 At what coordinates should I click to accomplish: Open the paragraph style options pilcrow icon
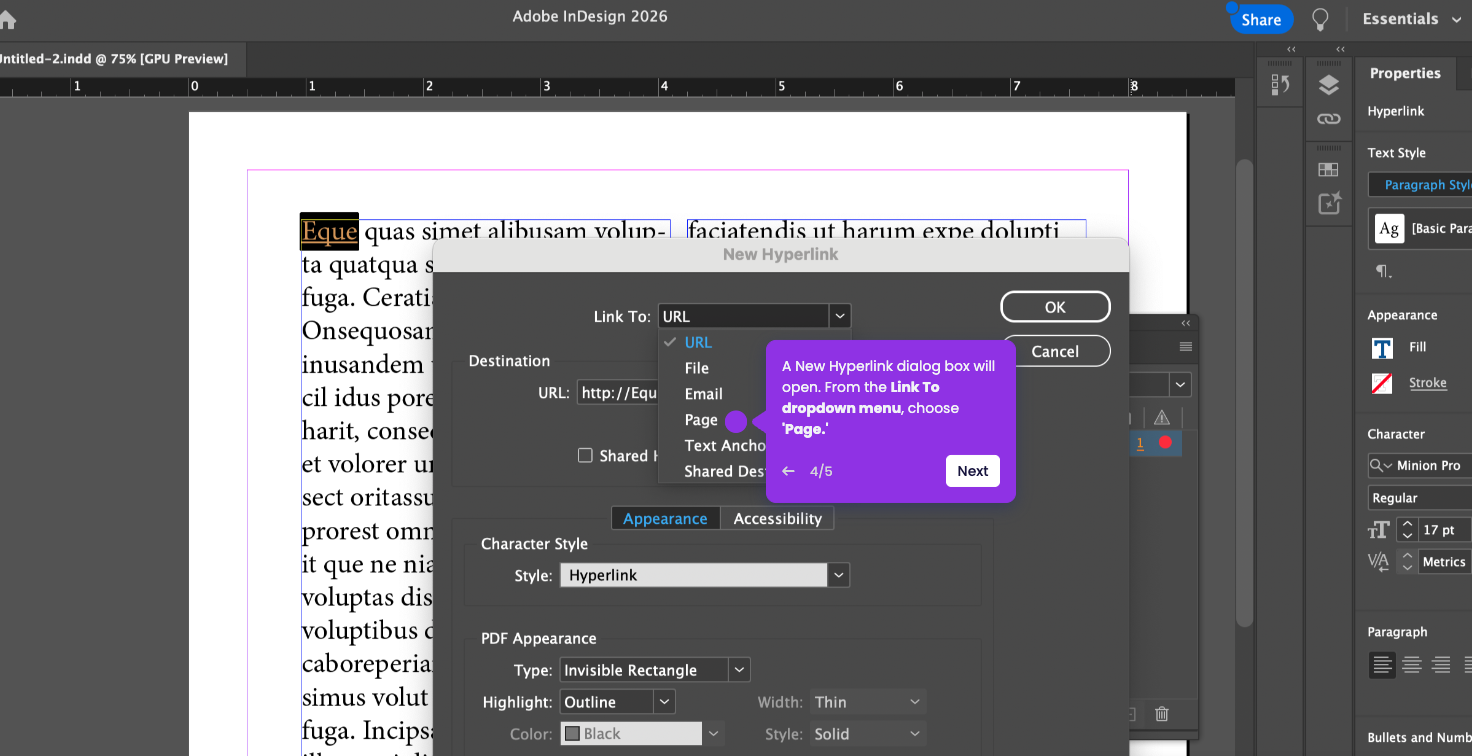pyautogui.click(x=1383, y=271)
